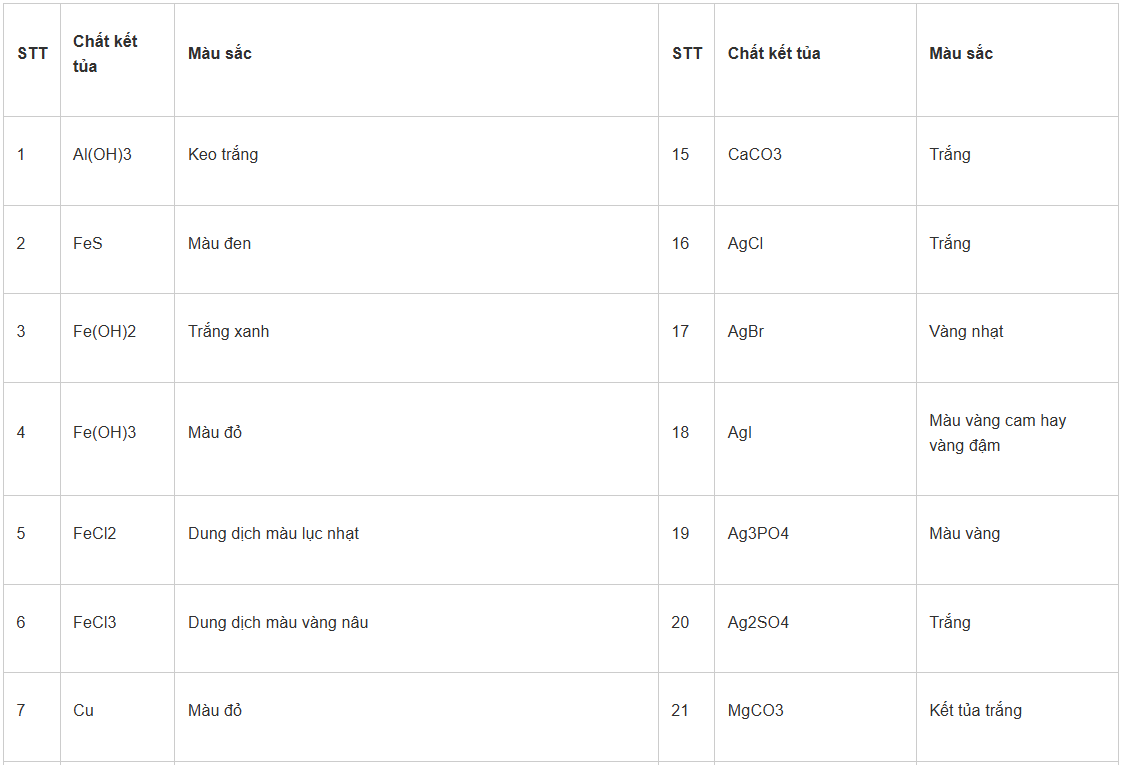Image resolution: width=1122 pixels, height=765 pixels.
Task: Select the AgCl cell
Action: coord(746,244)
